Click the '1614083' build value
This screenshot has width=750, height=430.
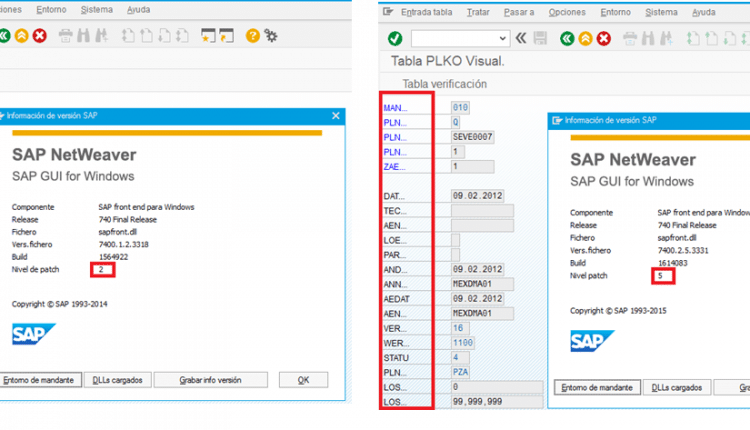[x=673, y=263]
